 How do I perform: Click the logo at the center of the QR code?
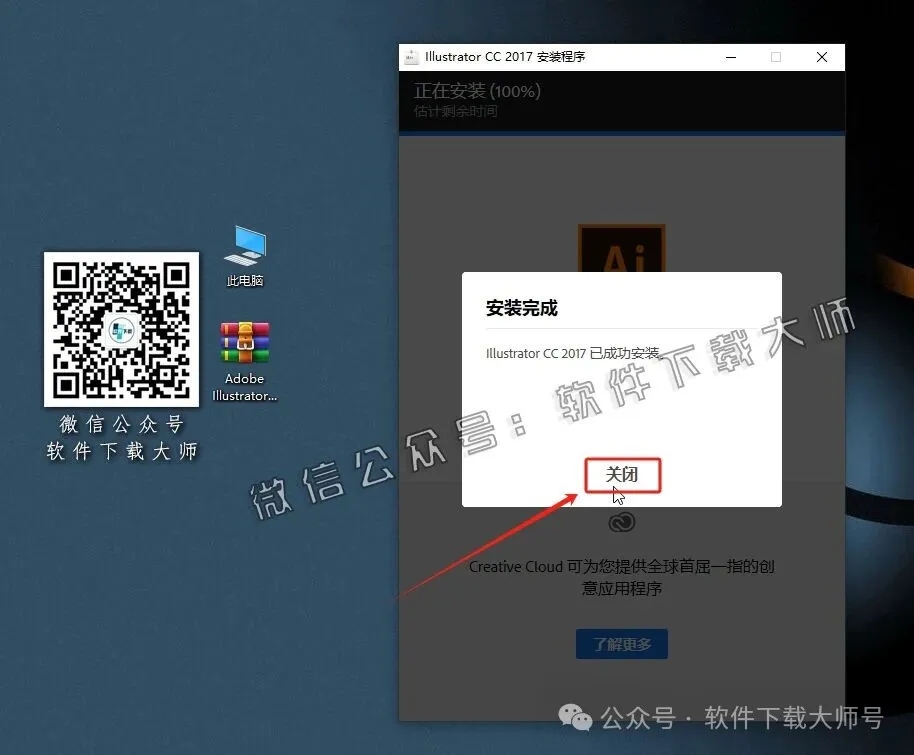pos(121,330)
